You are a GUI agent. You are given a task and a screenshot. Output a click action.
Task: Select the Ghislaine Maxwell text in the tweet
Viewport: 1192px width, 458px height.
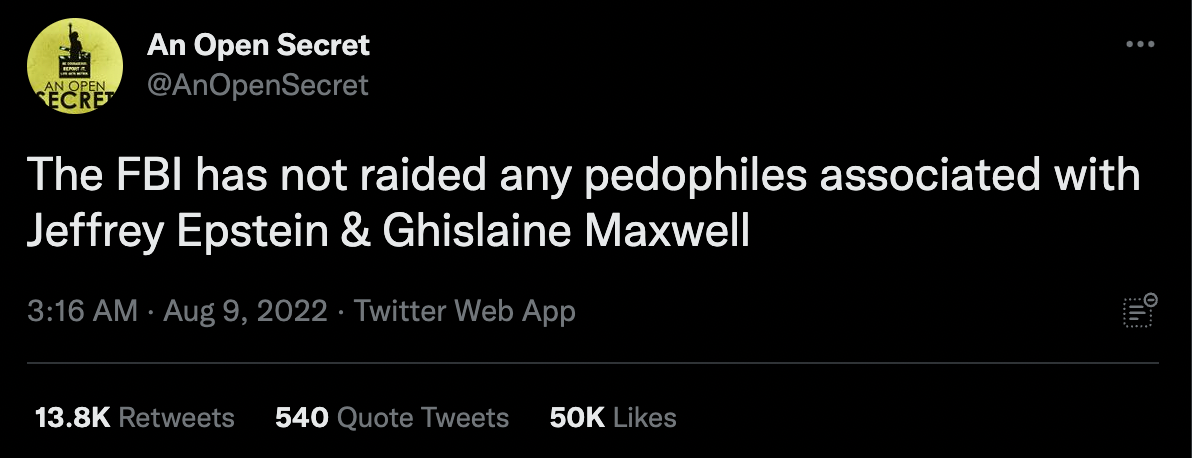(566, 232)
